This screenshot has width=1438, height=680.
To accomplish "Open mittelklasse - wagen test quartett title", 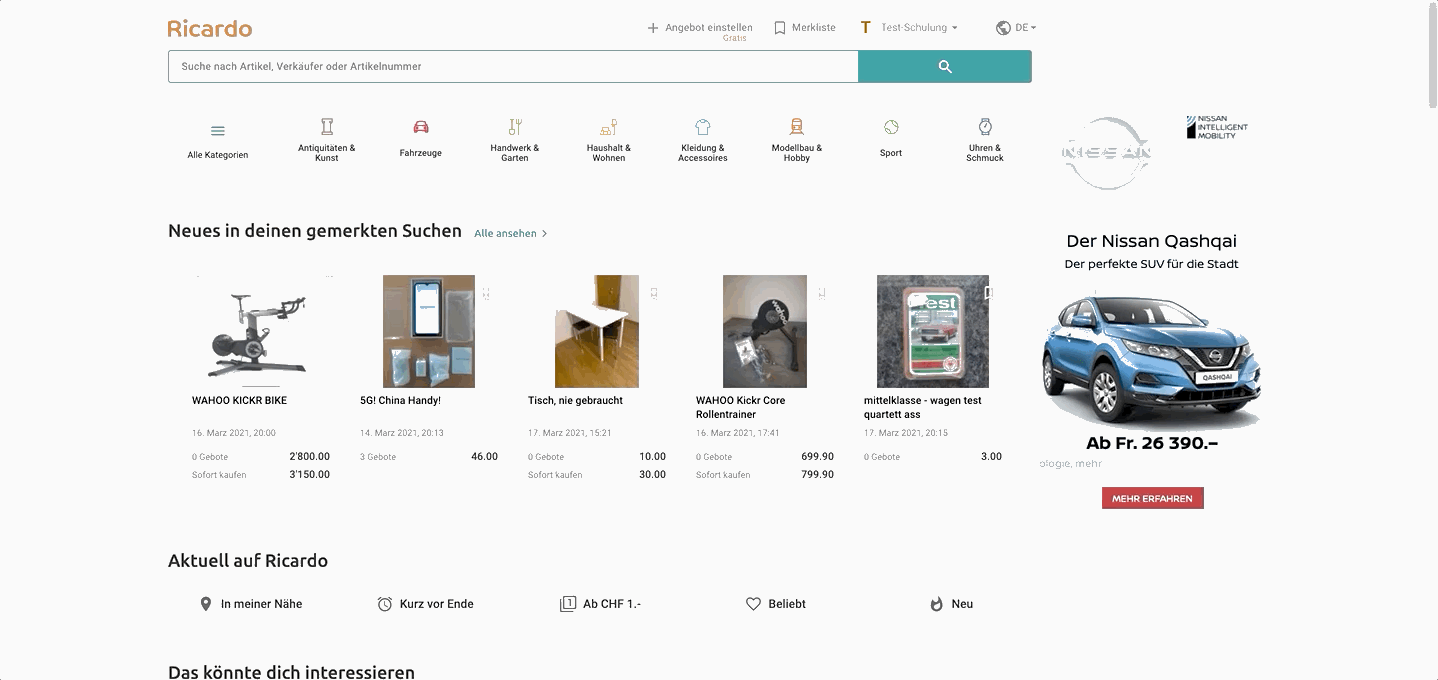I will click(x=923, y=407).
